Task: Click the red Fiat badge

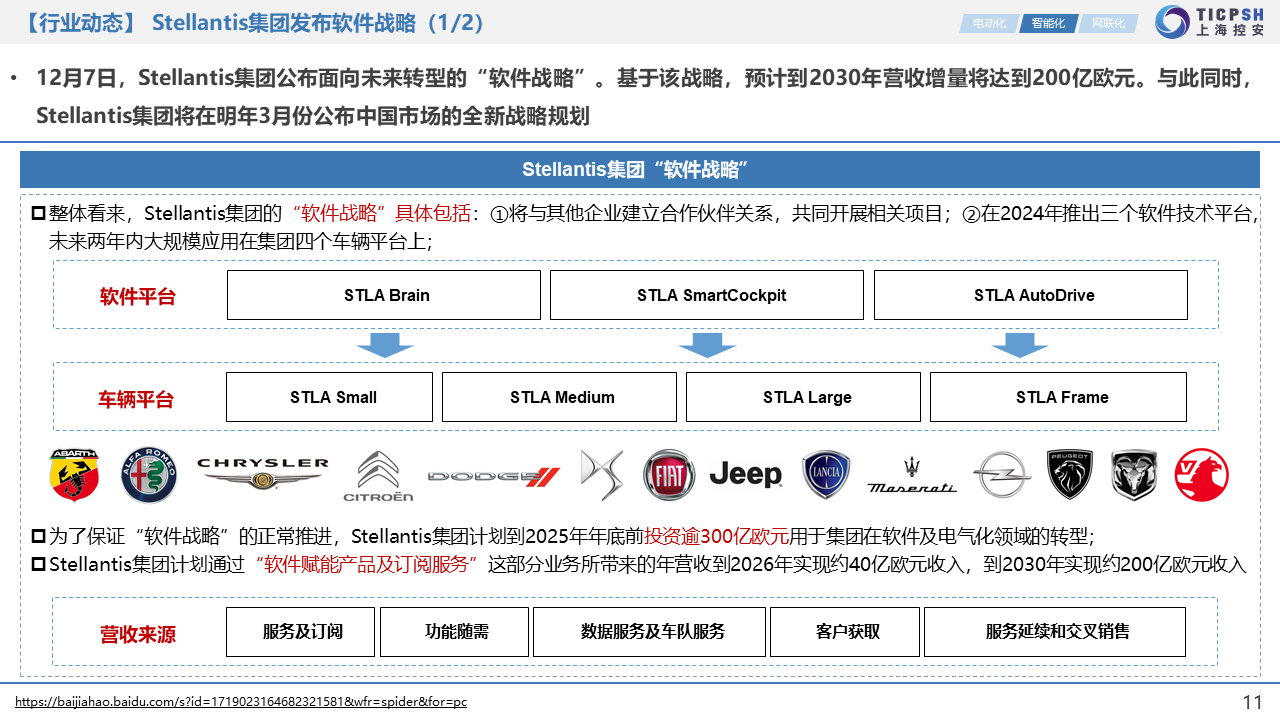Action: [668, 475]
